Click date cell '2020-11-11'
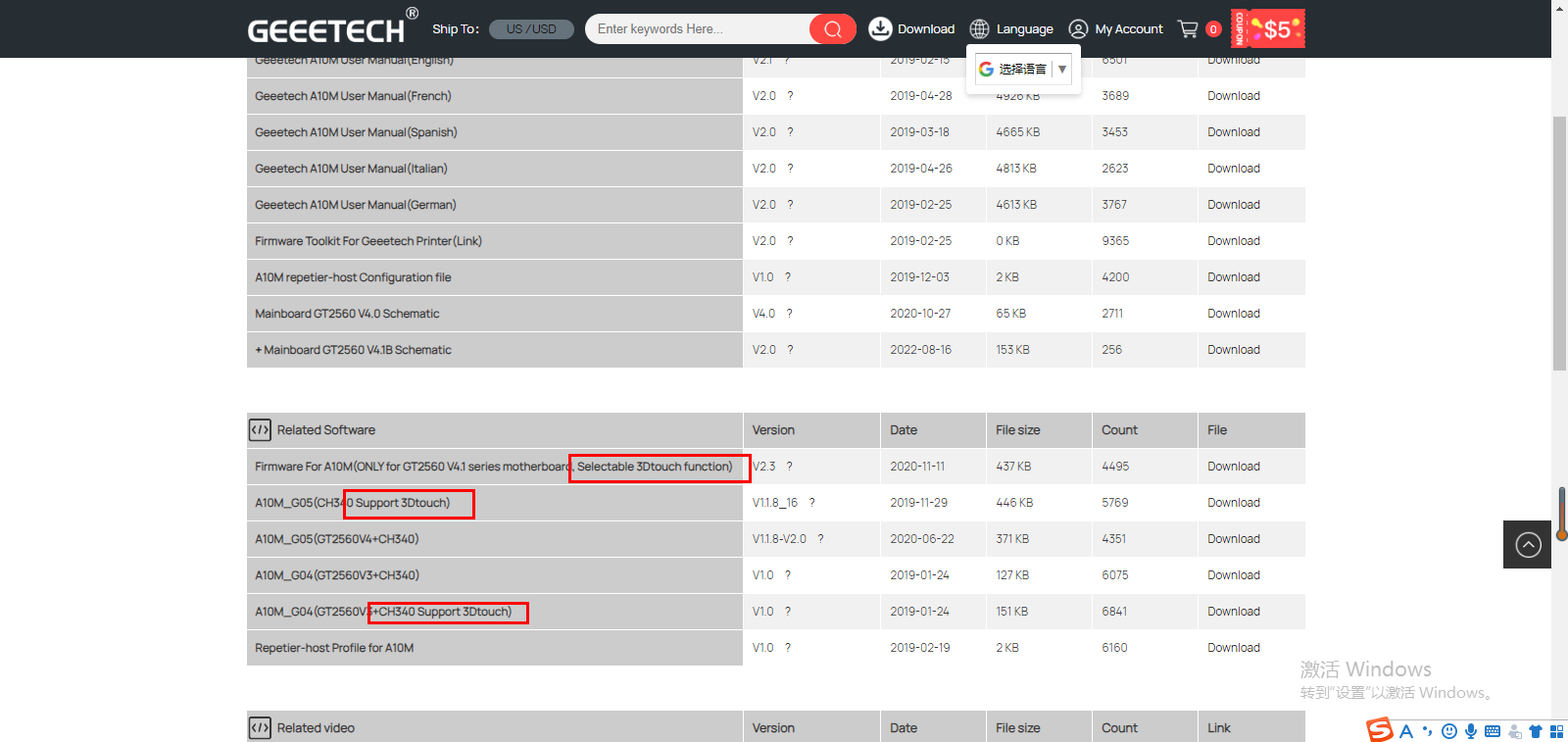1568x742 pixels. coord(917,467)
